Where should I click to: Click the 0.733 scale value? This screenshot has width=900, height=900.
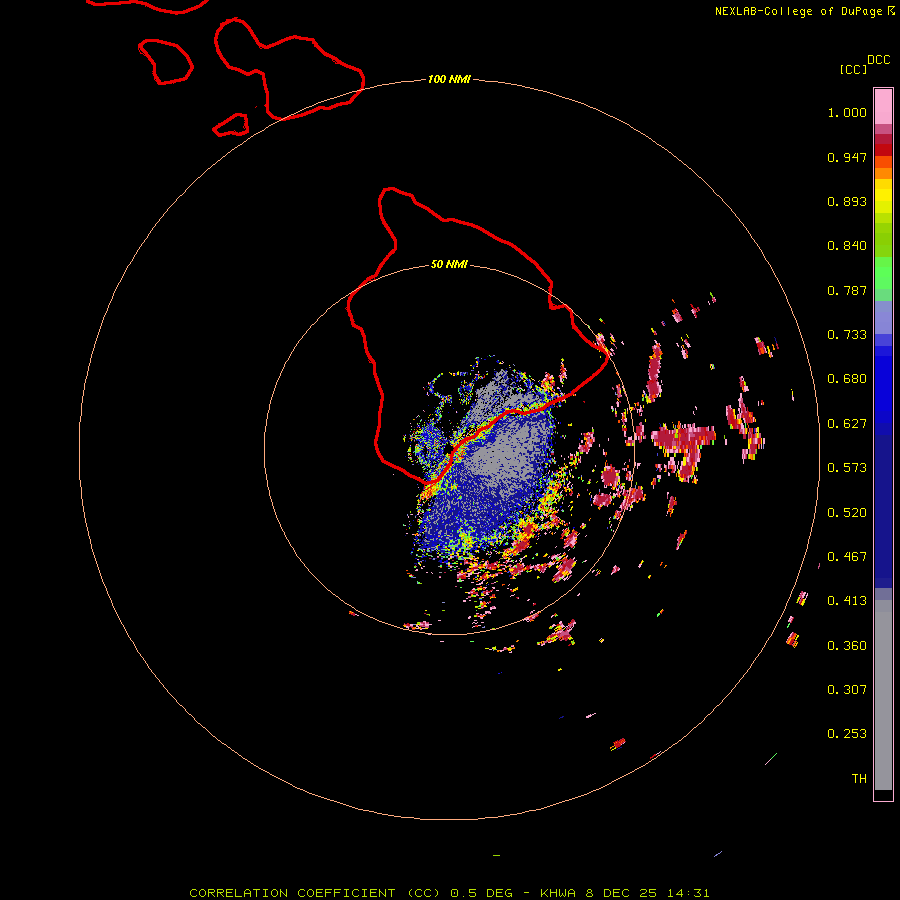tap(847, 335)
